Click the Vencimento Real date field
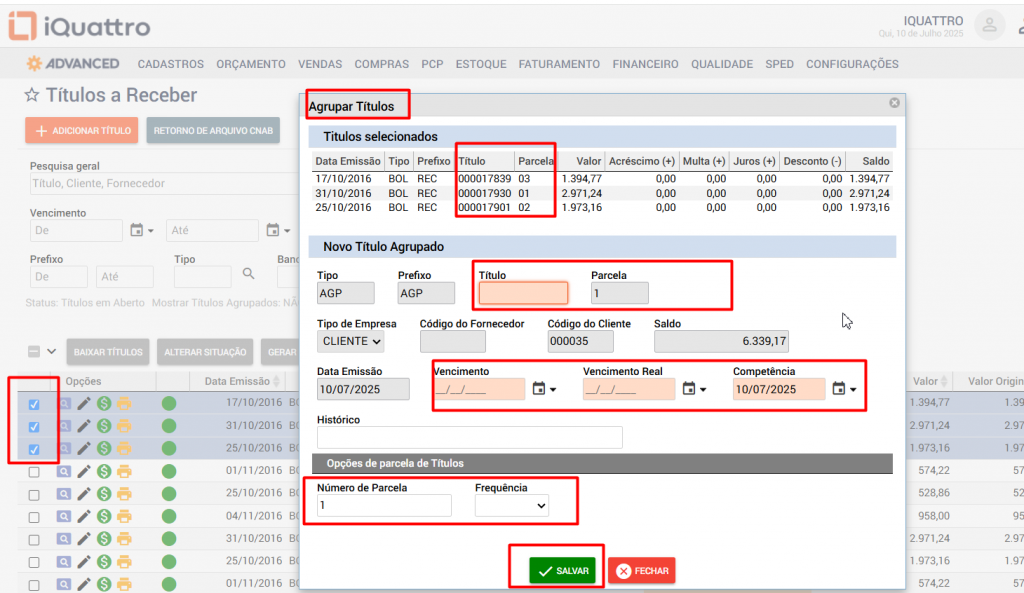The image size is (1024, 593). (629, 389)
